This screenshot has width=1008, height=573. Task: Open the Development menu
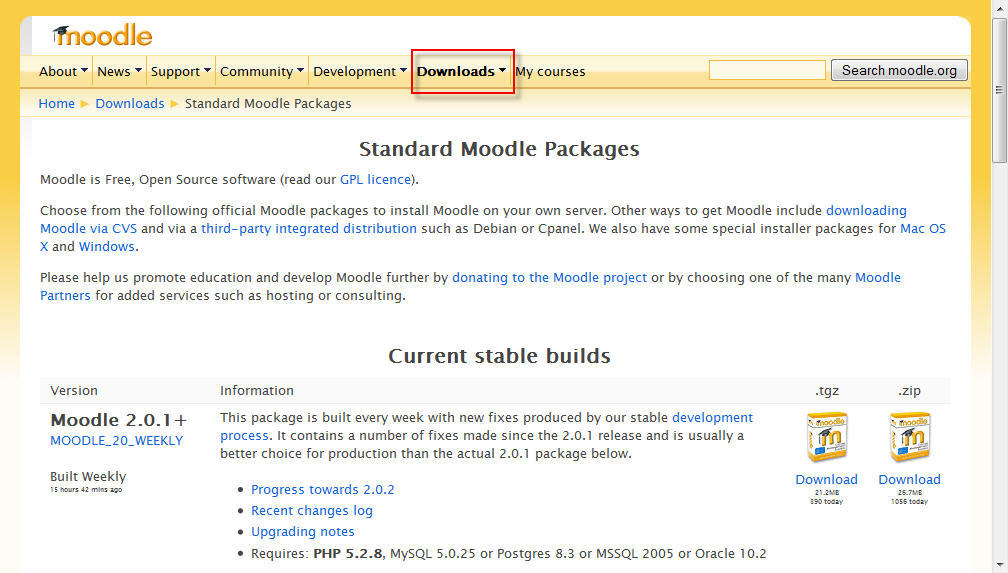click(x=359, y=71)
